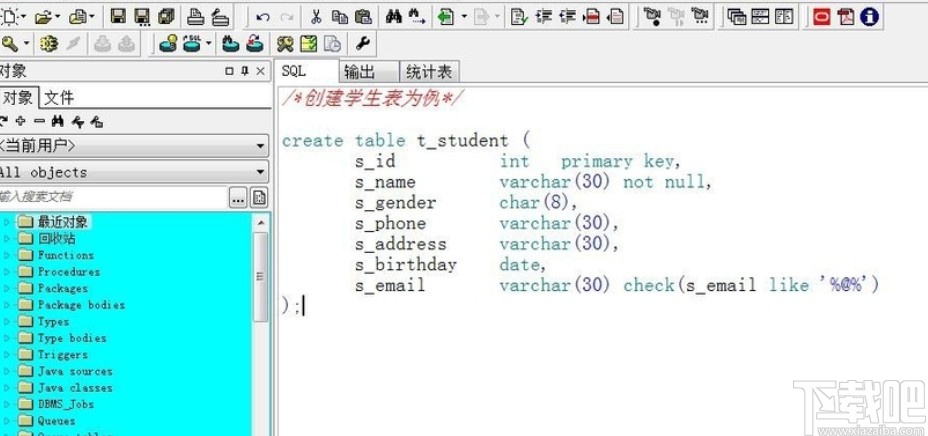Switch to the SQL tab
Screen dimensions: 928x436
tap(305, 72)
